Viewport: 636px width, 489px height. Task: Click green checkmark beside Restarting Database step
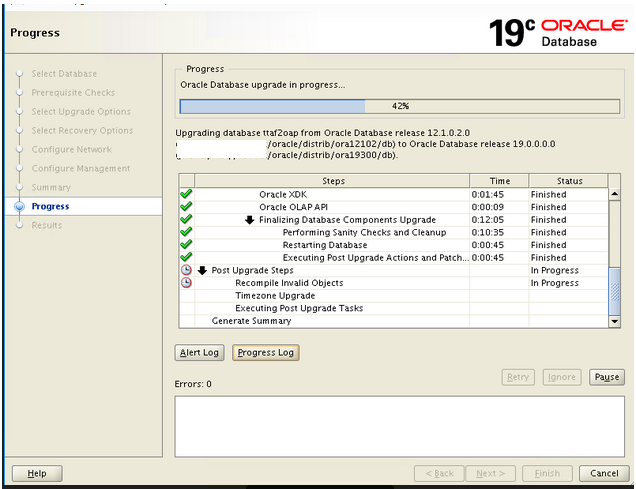pos(186,245)
